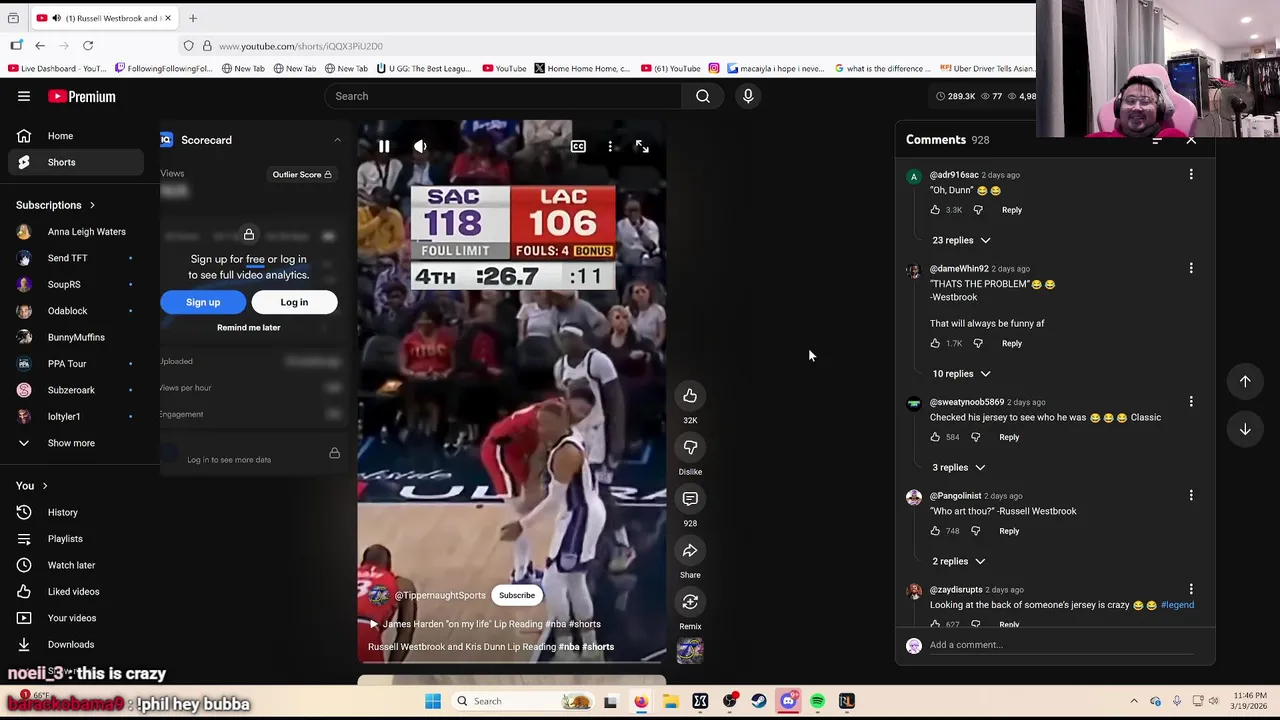Image resolution: width=1280 pixels, height=720 pixels.
Task: Enter fullscreen for the Short
Action: click(x=642, y=146)
